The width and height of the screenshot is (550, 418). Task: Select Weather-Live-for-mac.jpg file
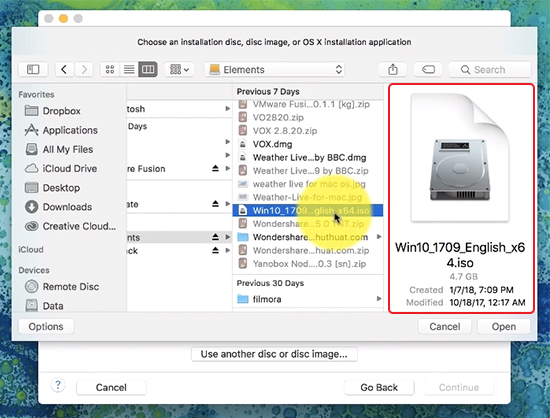tap(308, 197)
